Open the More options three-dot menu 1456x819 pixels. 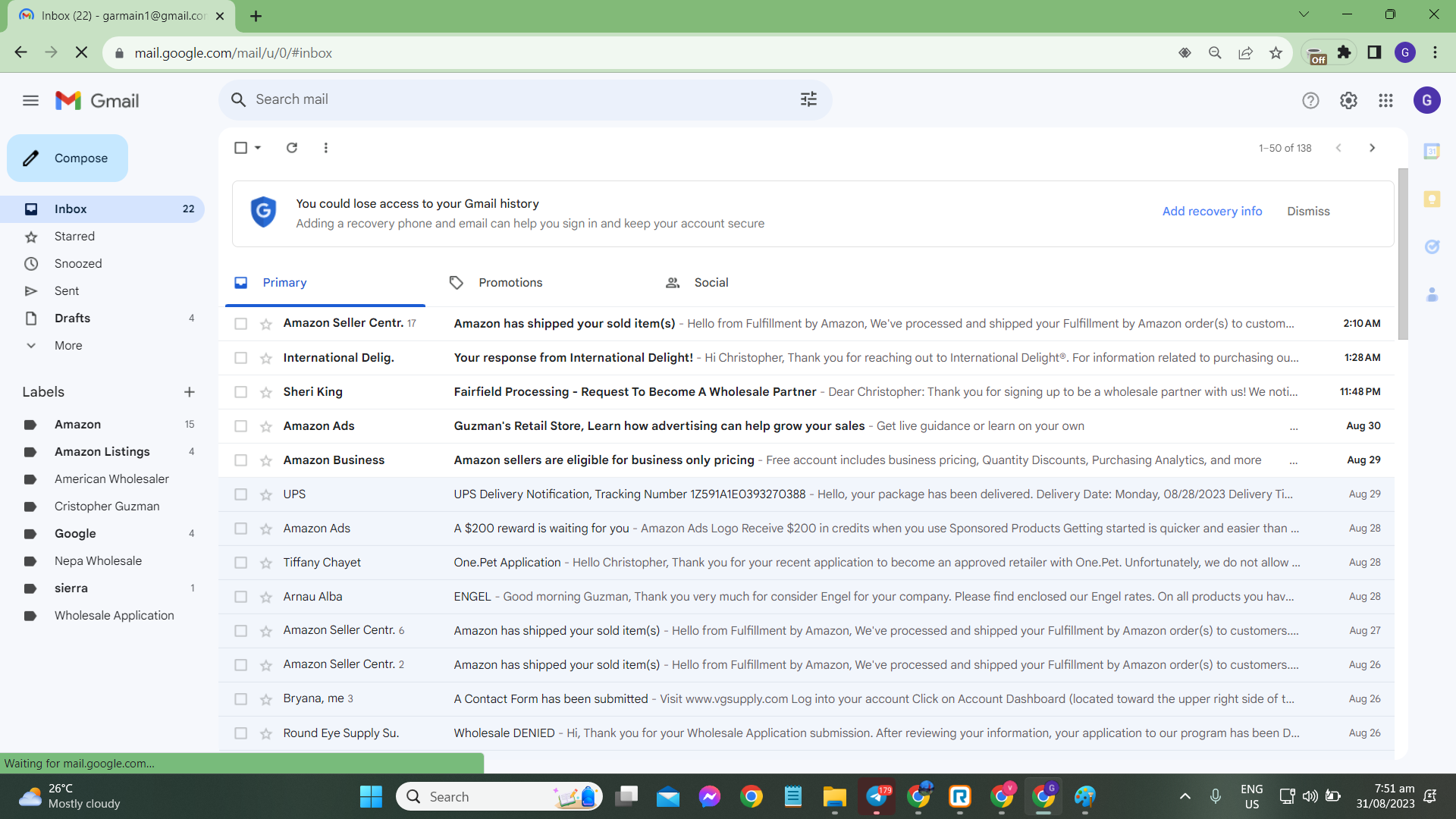(x=326, y=148)
